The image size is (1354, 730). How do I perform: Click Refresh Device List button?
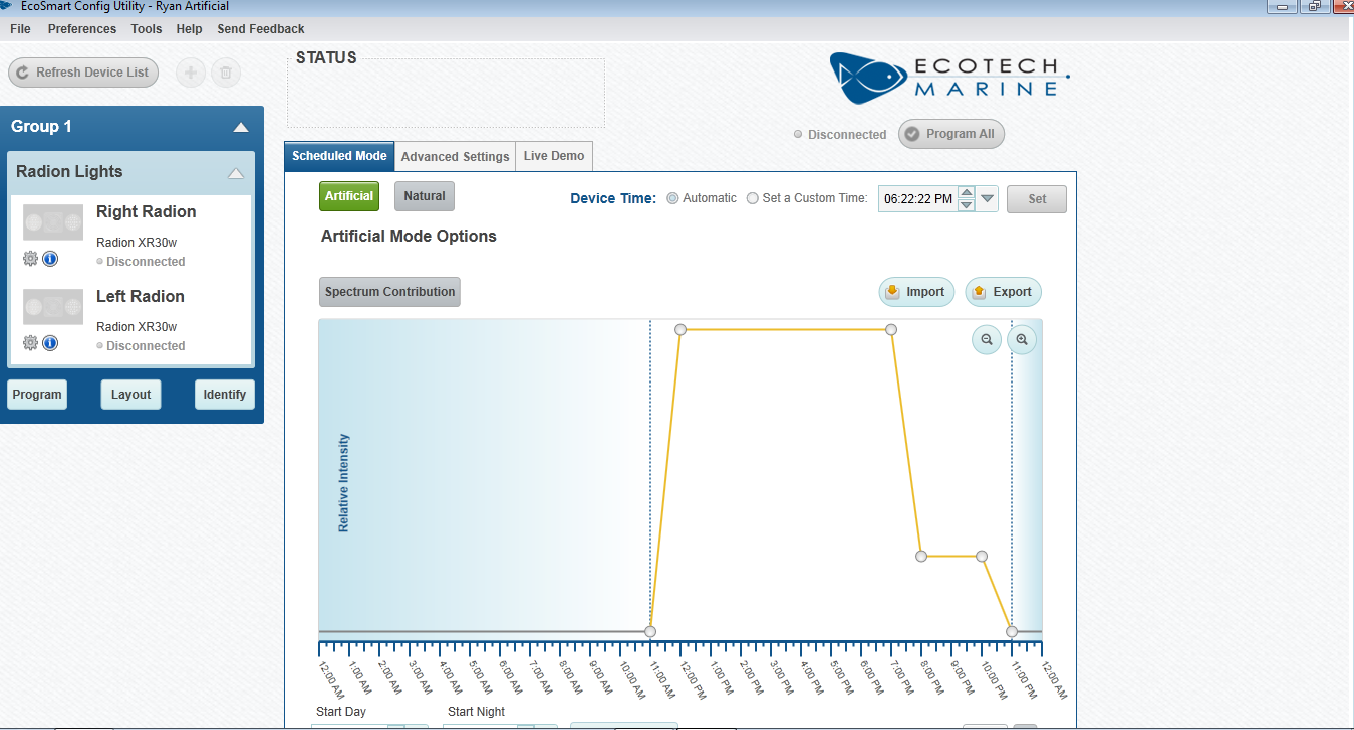(x=83, y=72)
